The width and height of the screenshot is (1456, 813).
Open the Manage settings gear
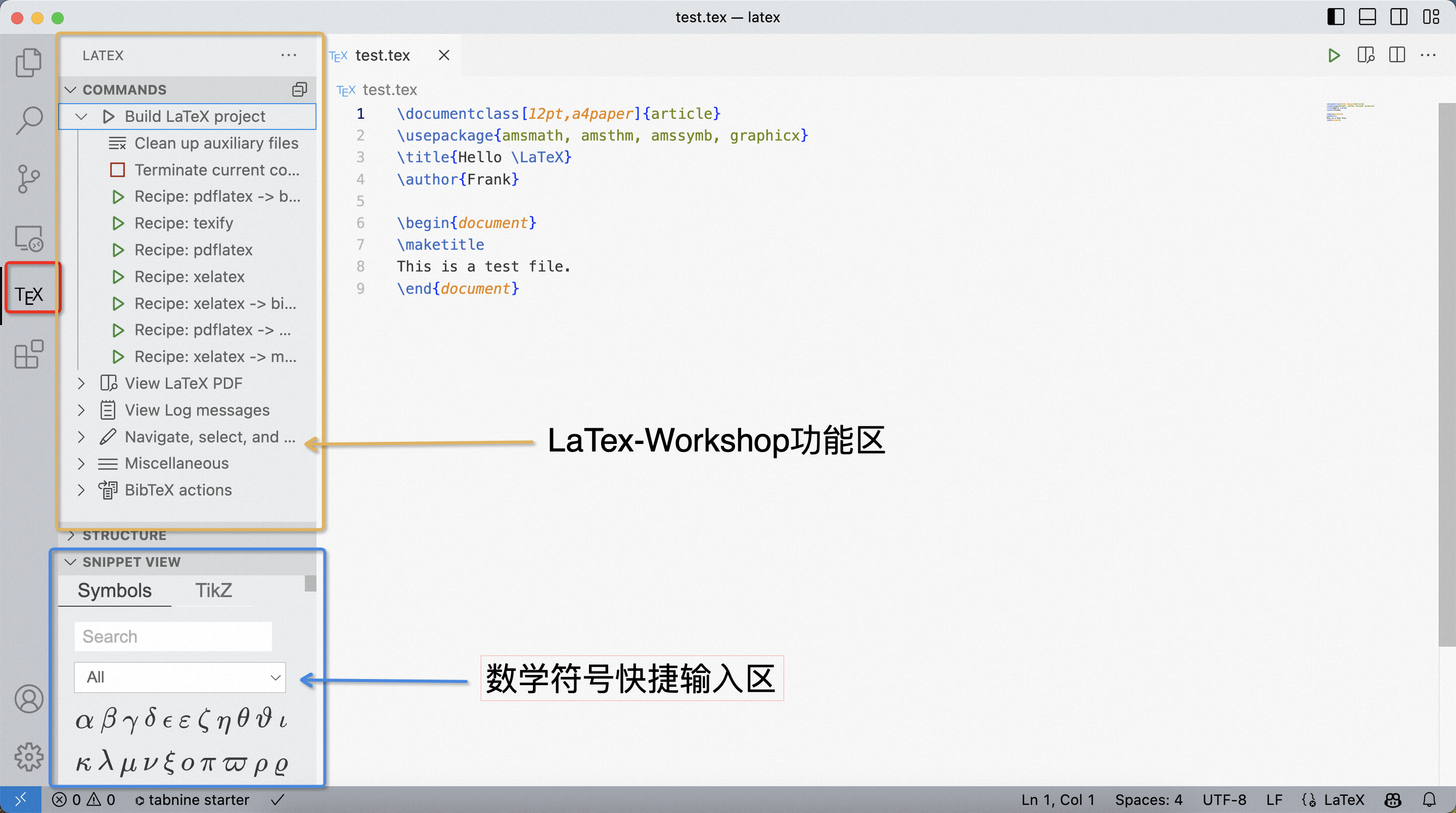click(29, 756)
